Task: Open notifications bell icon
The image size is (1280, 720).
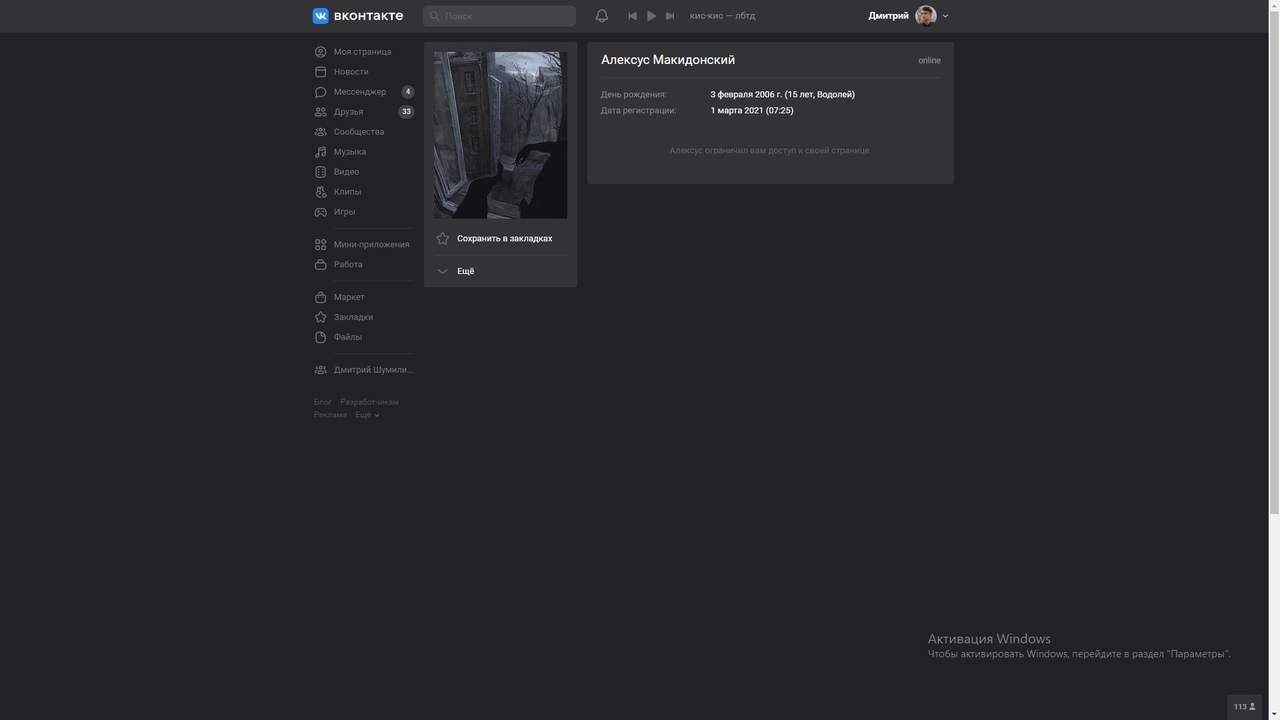Action: pyautogui.click(x=602, y=16)
